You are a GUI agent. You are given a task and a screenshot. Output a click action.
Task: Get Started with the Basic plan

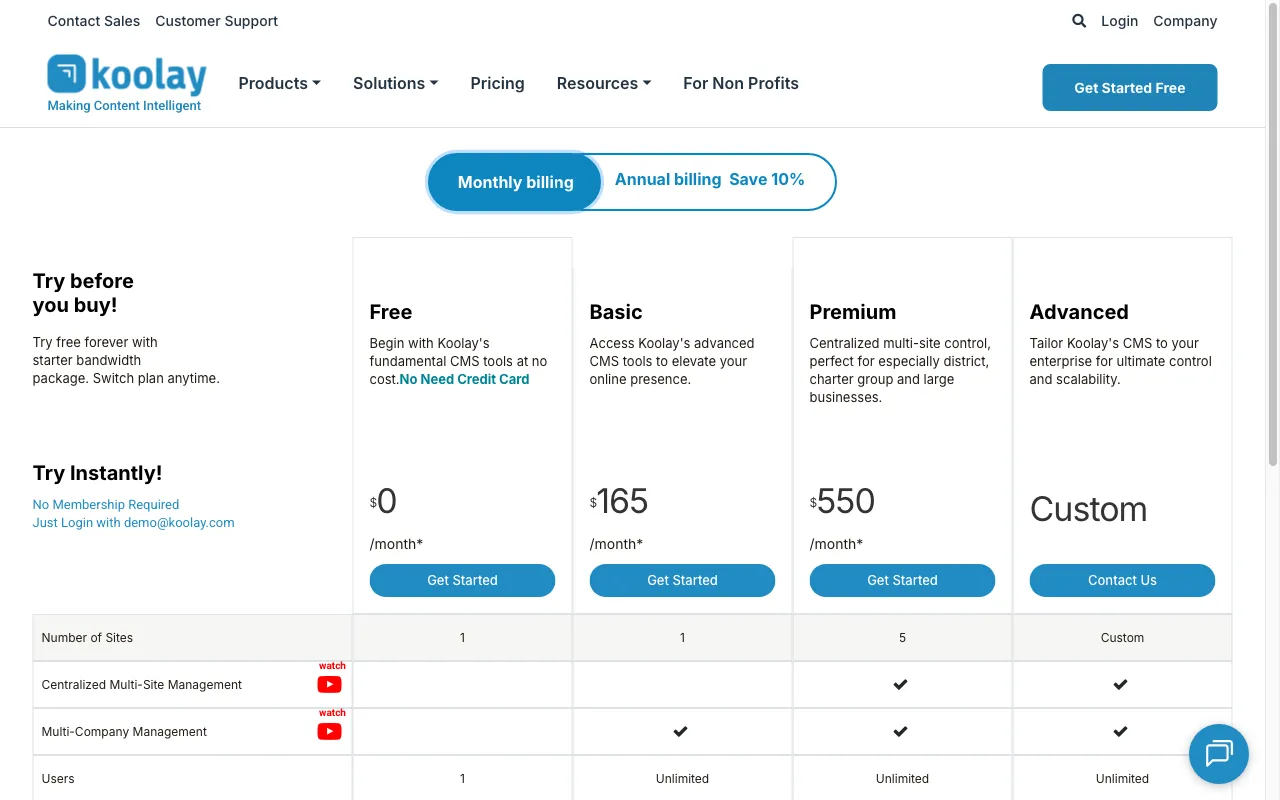point(682,580)
